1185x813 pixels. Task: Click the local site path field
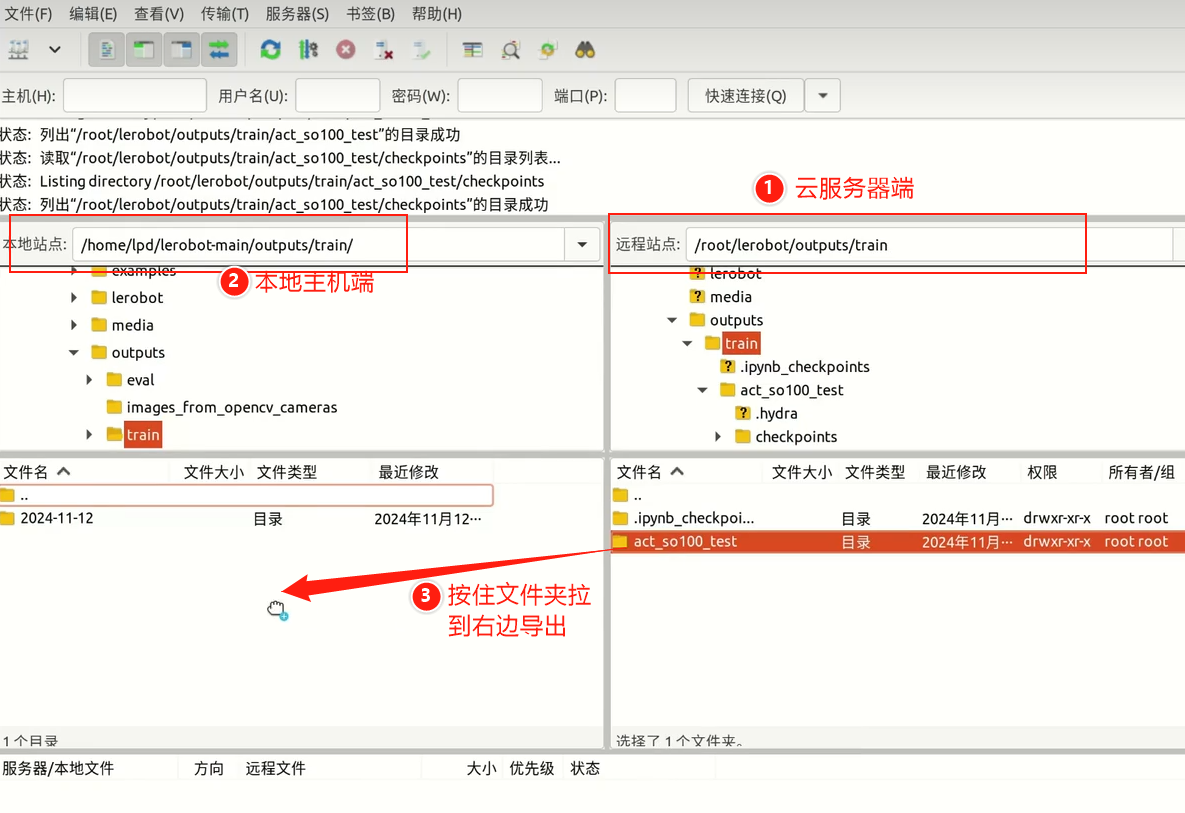click(318, 245)
